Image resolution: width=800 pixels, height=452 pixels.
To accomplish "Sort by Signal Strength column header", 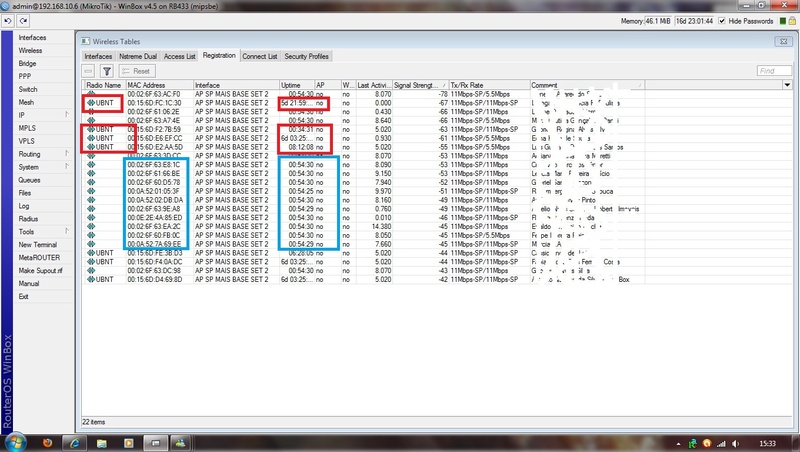I will click(x=420, y=85).
